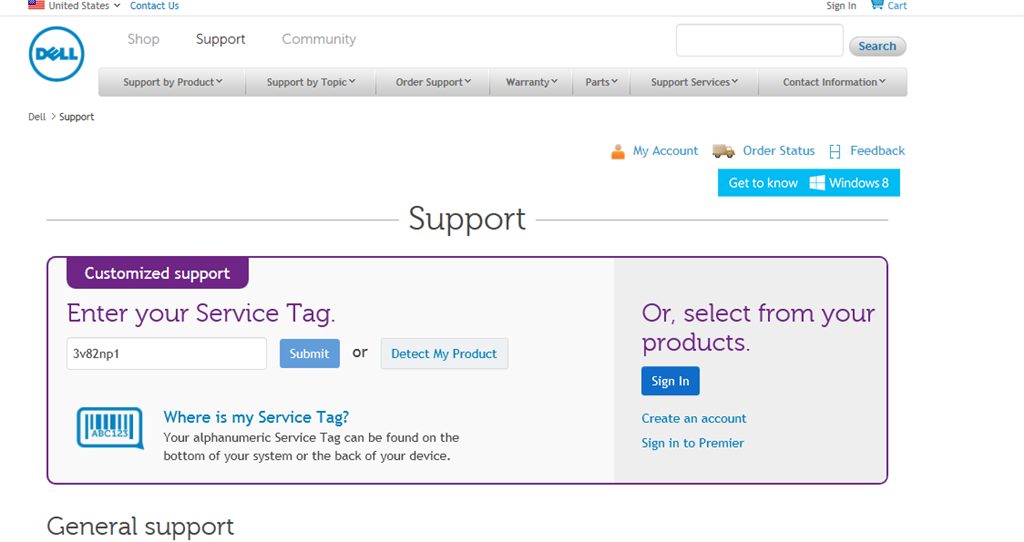This screenshot has width=1024, height=542.
Task: Click the Search button
Action: coord(877,46)
